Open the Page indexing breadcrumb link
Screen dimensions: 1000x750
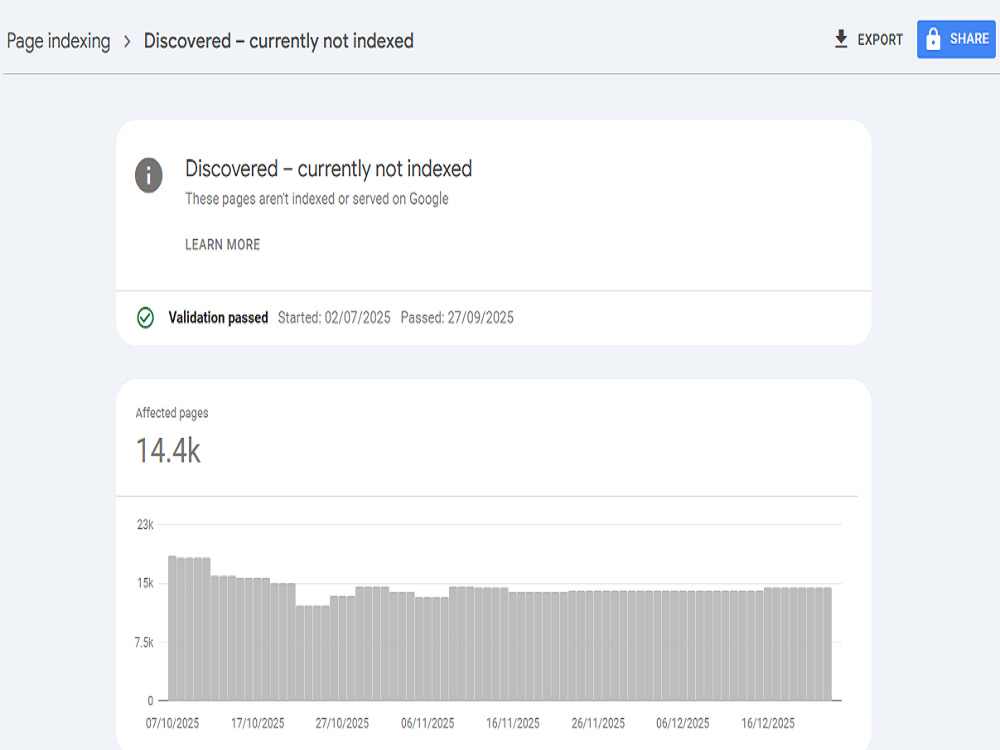click(59, 41)
